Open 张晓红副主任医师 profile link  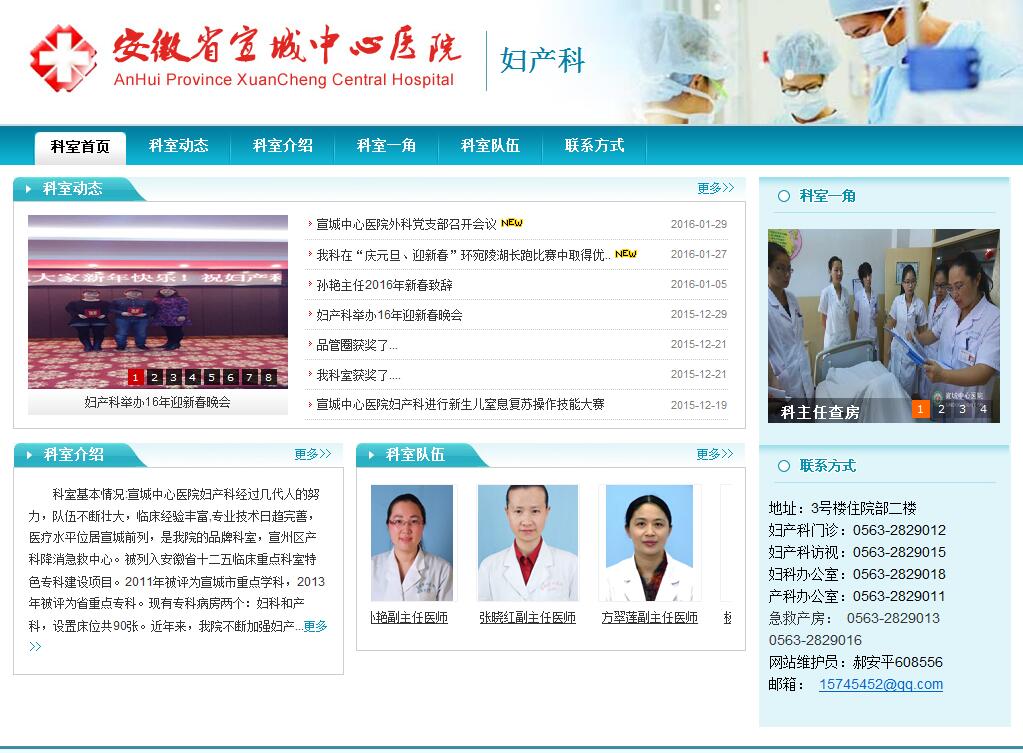pos(527,617)
